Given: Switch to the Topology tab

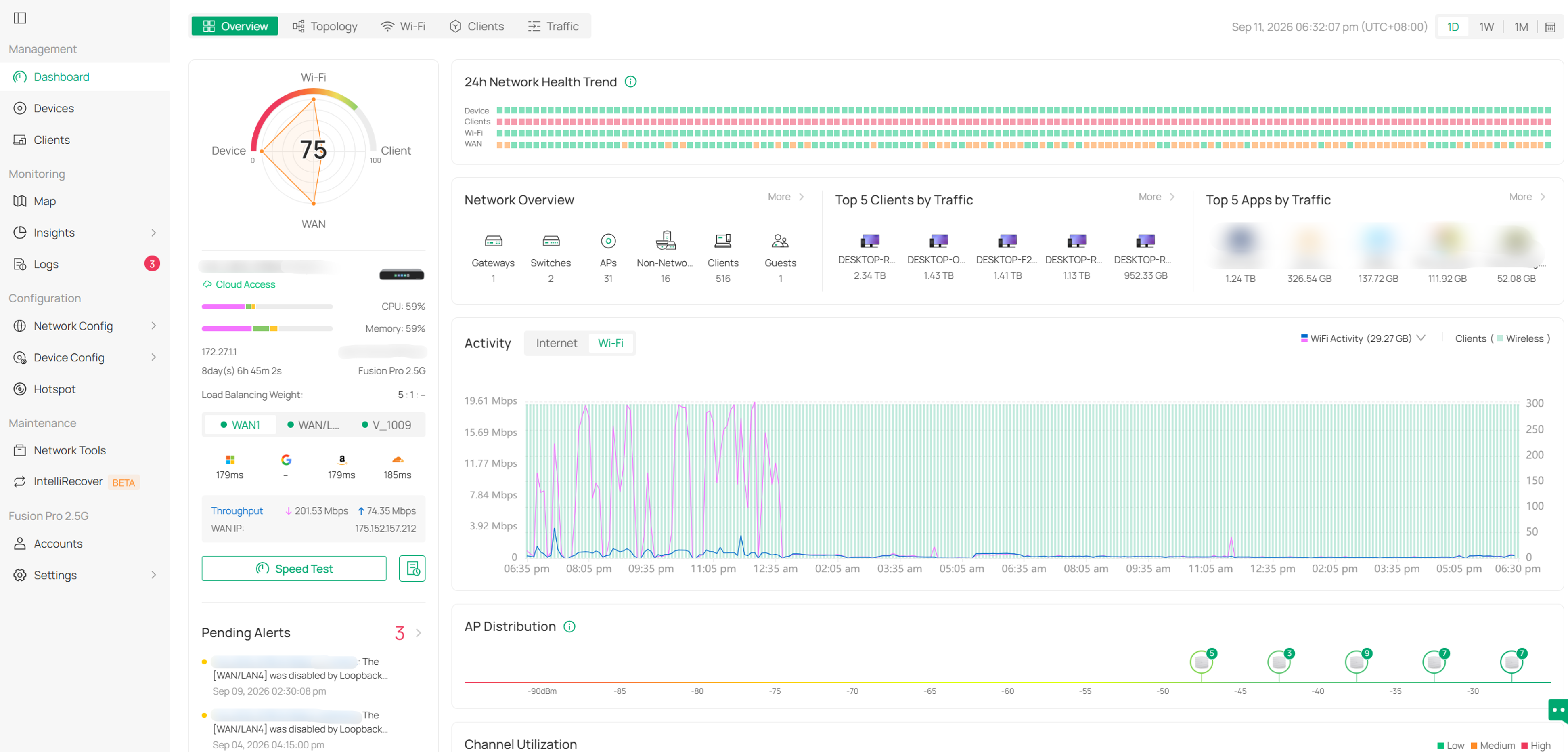Looking at the screenshot, I should [x=325, y=26].
